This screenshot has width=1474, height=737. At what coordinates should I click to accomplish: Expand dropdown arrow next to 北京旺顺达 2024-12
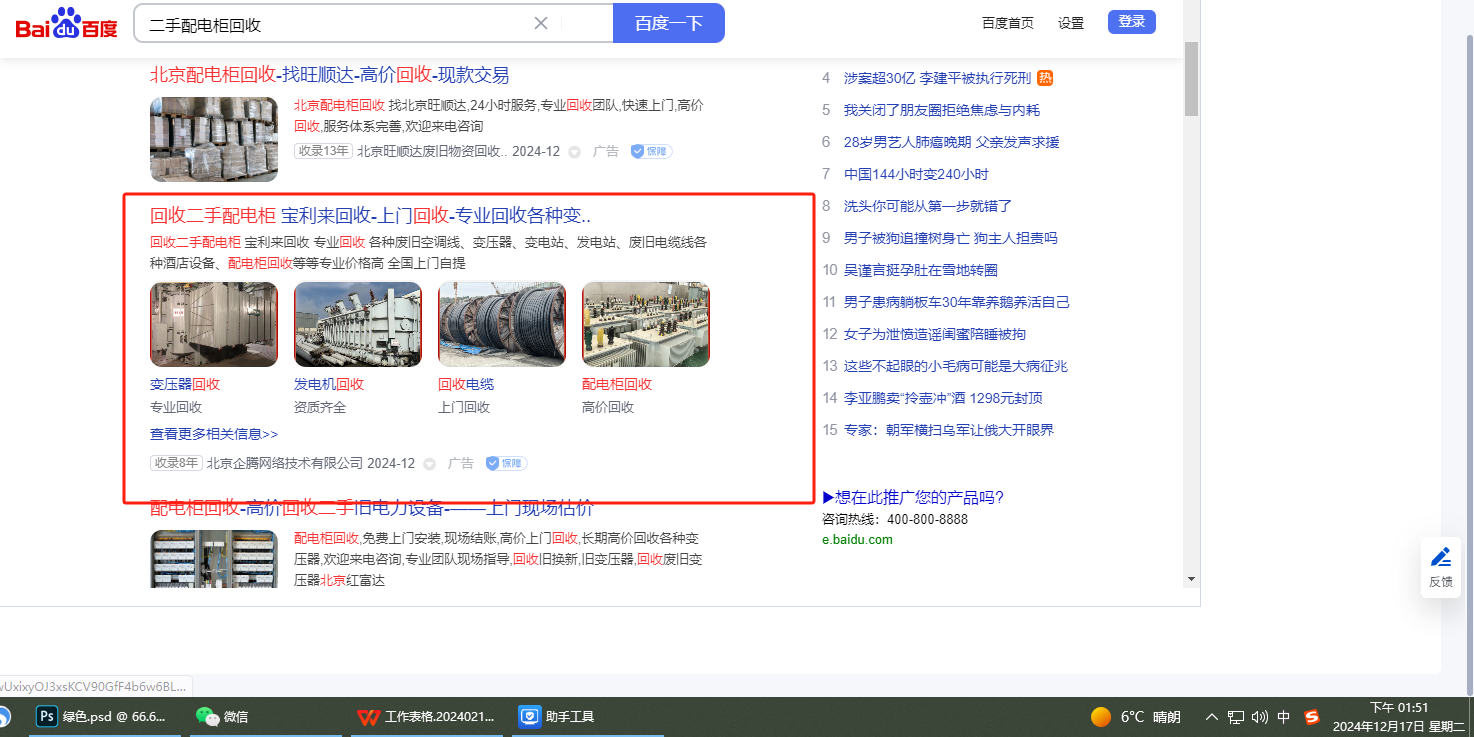pos(575,152)
